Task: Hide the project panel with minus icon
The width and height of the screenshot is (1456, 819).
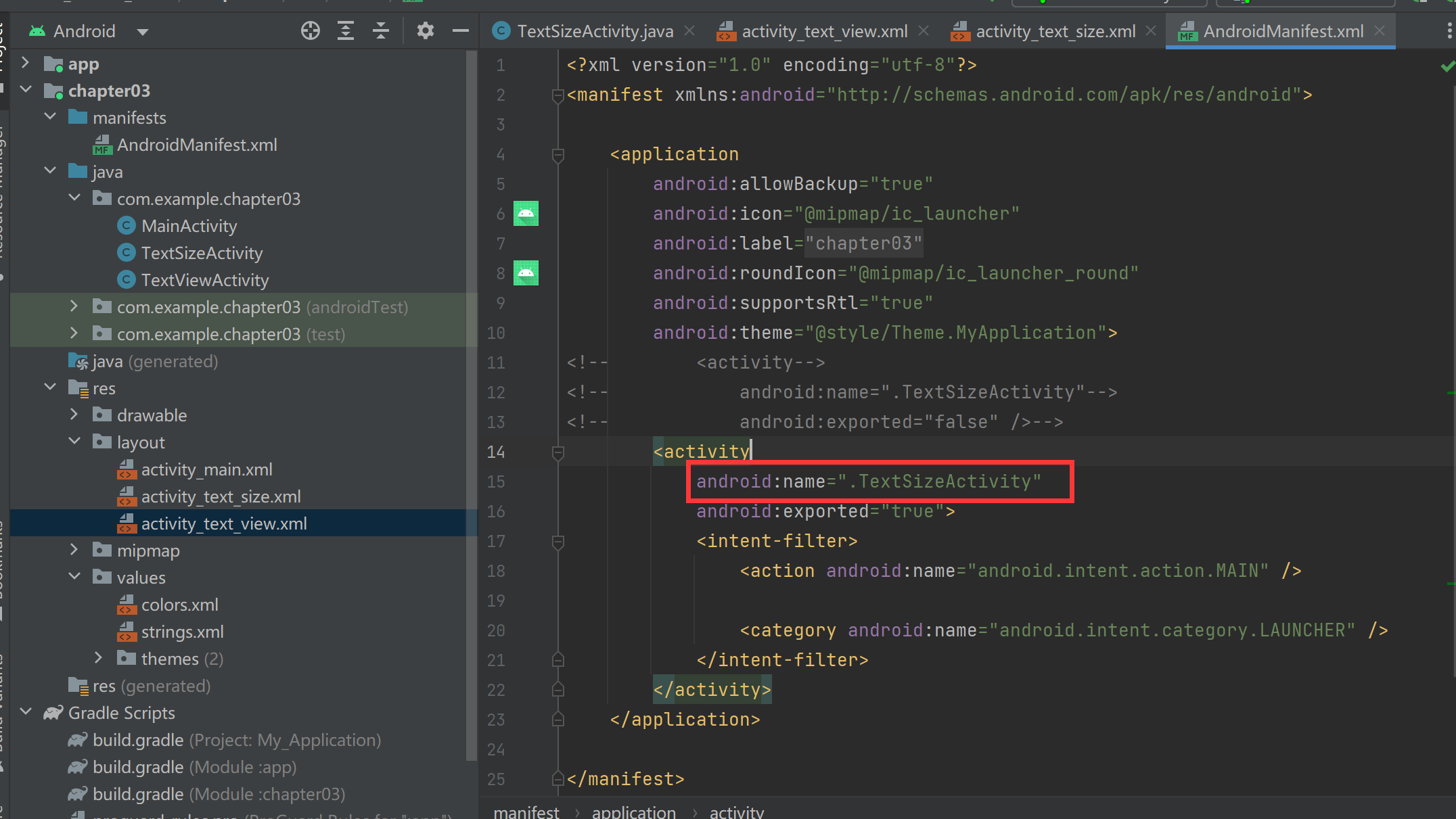Action: coord(461,30)
